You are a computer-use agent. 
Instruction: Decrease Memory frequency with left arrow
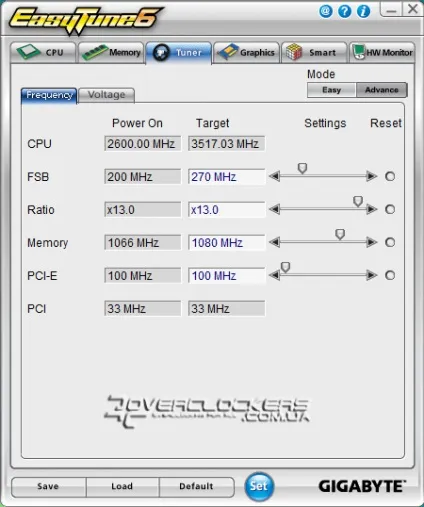tap(274, 242)
